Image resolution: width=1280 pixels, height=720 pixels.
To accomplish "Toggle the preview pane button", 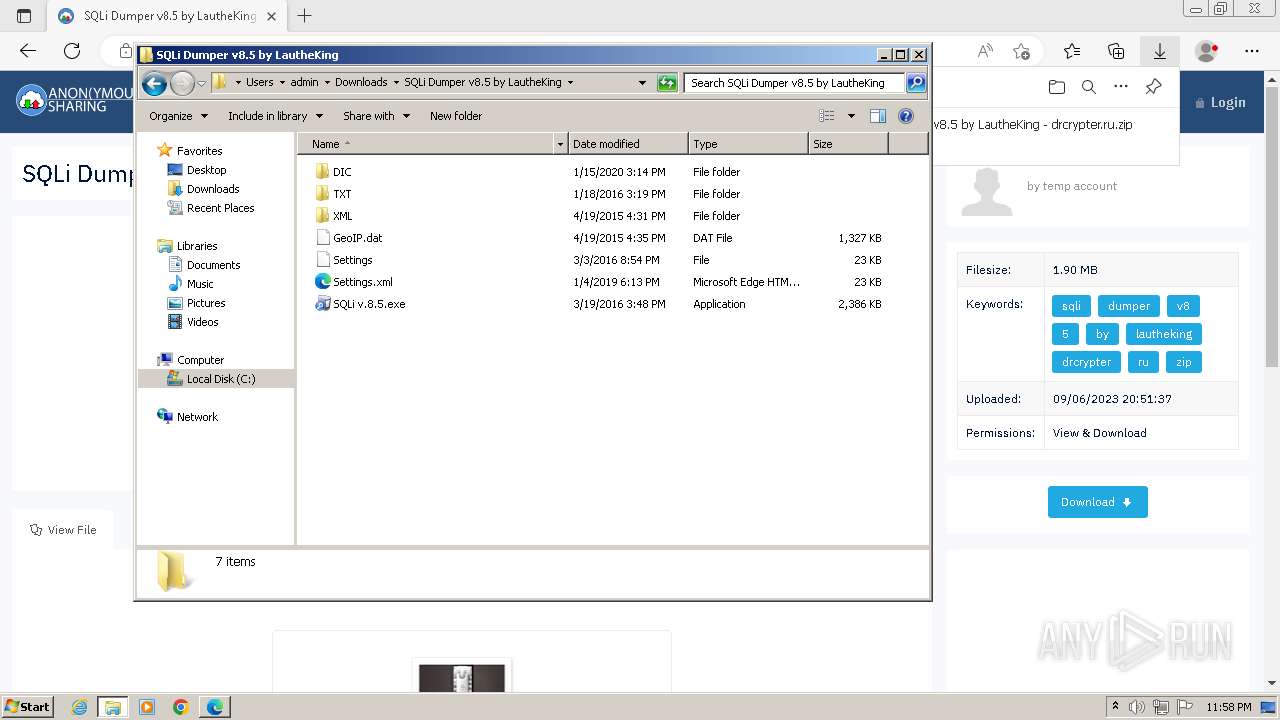I will pyautogui.click(x=878, y=116).
